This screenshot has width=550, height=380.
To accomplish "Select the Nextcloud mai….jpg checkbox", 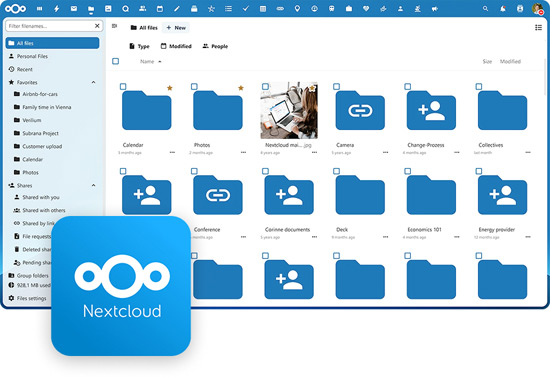I will [x=265, y=86].
